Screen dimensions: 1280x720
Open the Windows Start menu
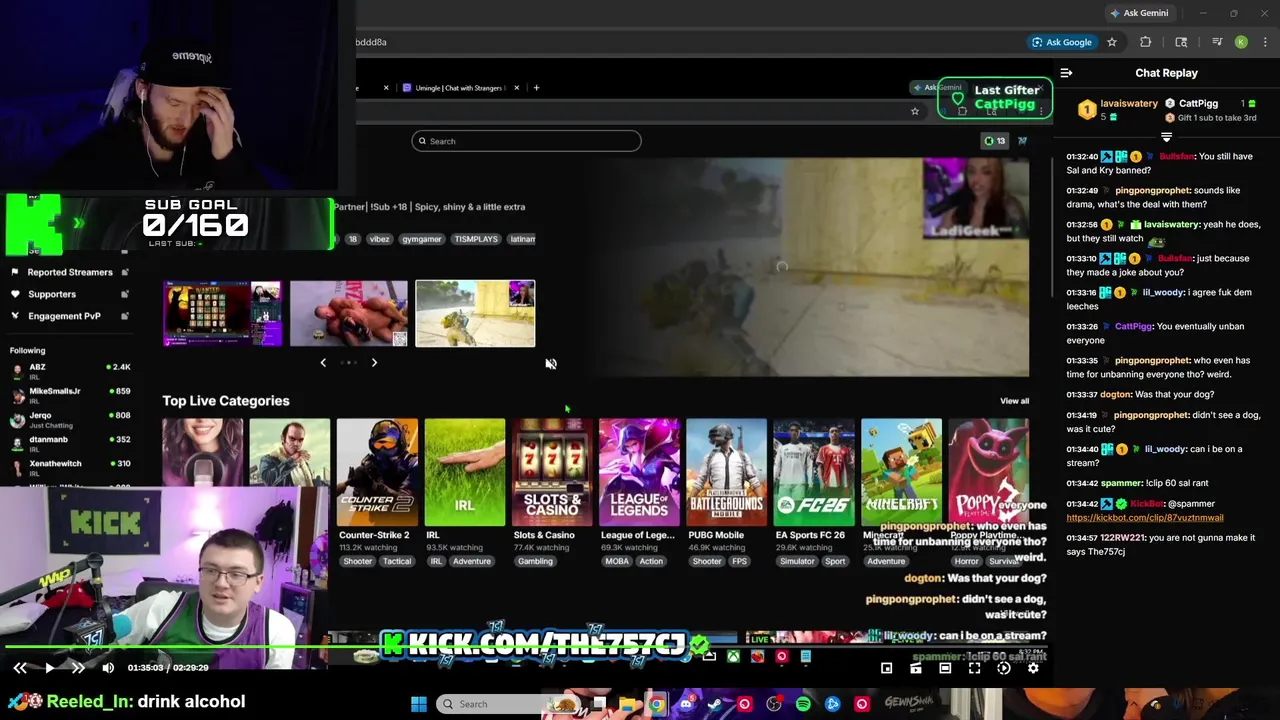(x=419, y=704)
